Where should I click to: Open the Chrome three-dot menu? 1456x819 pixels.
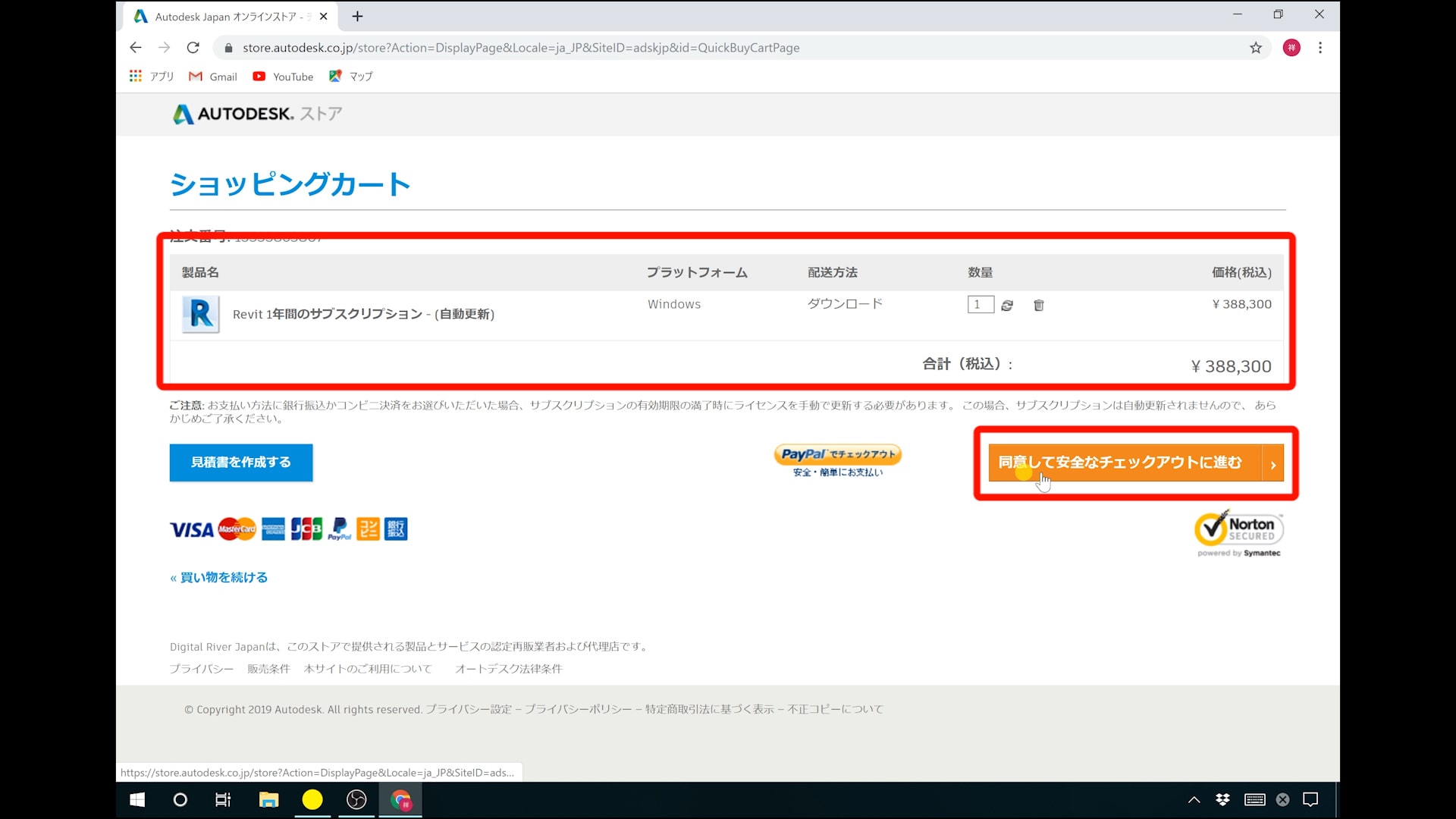1320,48
